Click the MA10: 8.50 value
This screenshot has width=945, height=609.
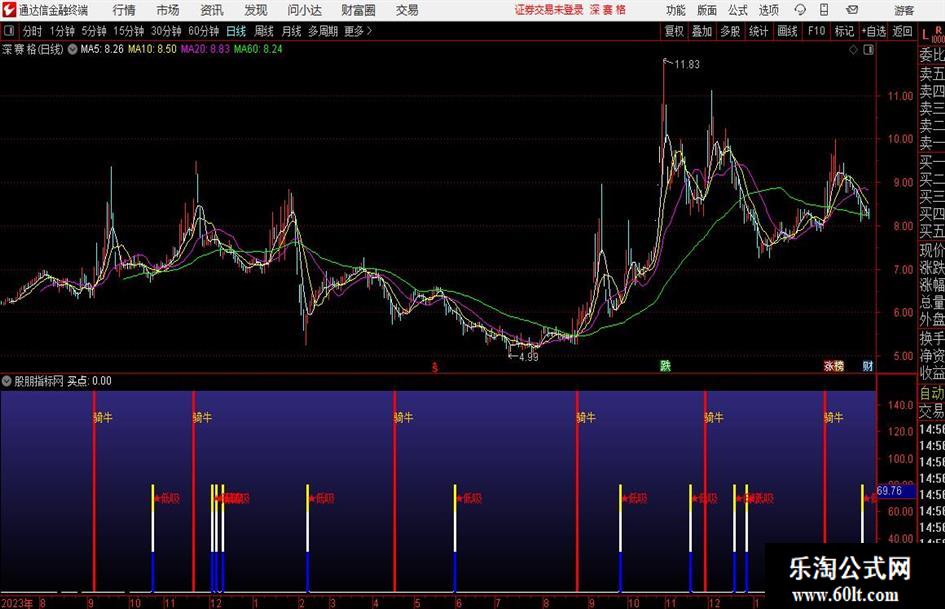[152, 49]
